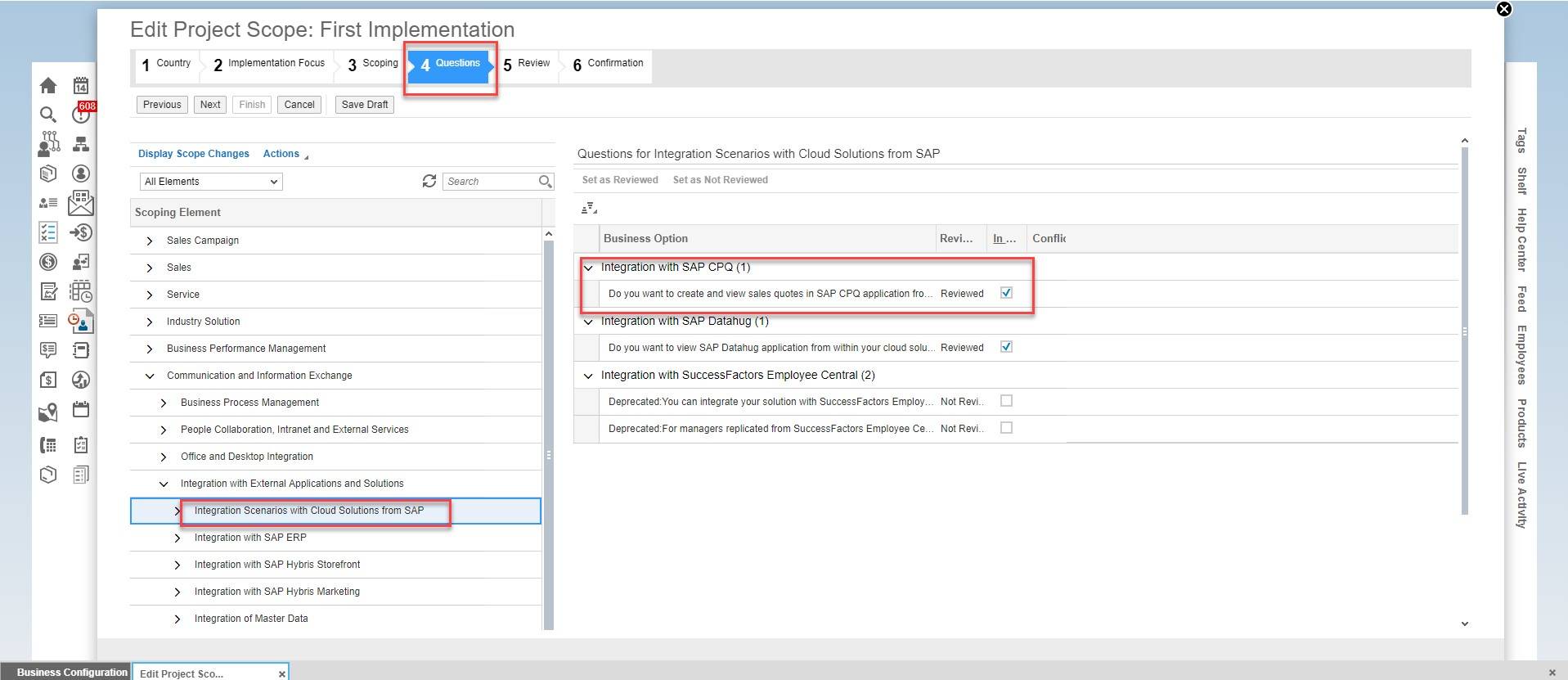Click the scoping element list scrollbar
Image resolution: width=1568 pixels, height=680 pixels.
click(x=548, y=426)
